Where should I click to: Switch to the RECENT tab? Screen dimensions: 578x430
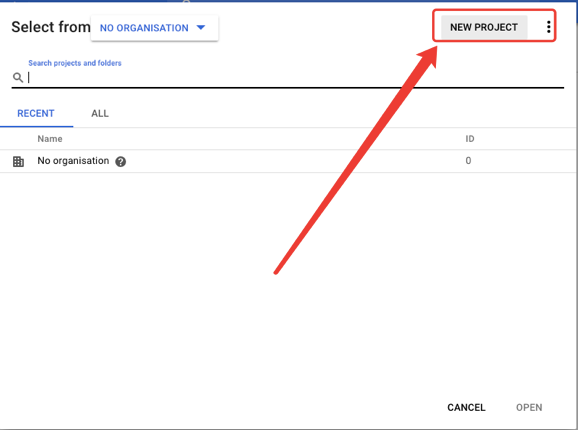pyautogui.click(x=36, y=113)
